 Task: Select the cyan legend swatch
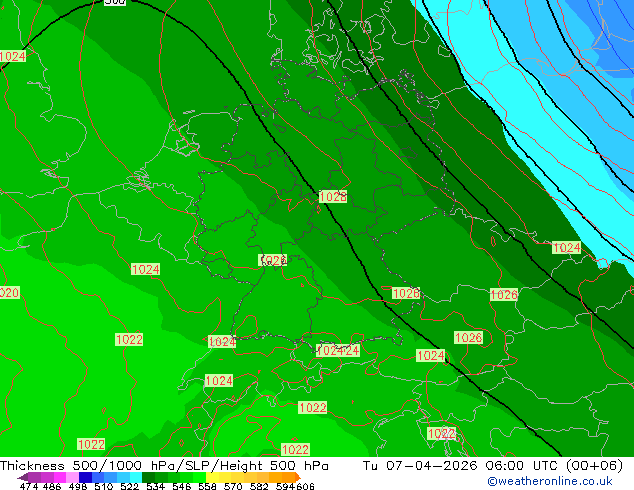136,477
